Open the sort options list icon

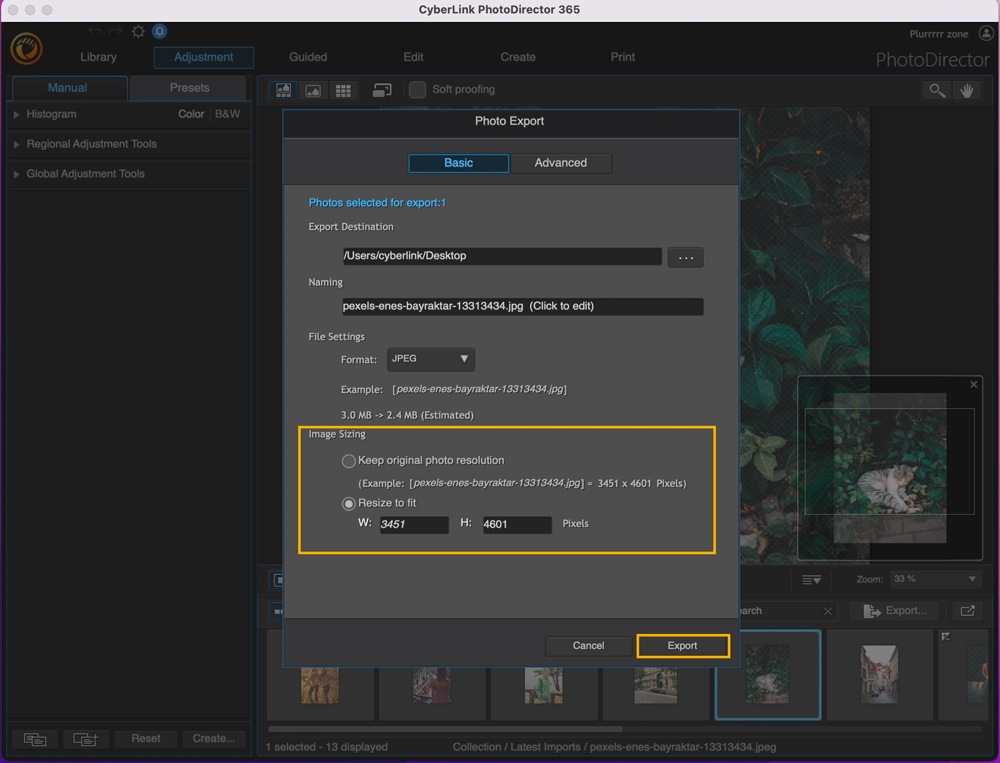tap(811, 579)
